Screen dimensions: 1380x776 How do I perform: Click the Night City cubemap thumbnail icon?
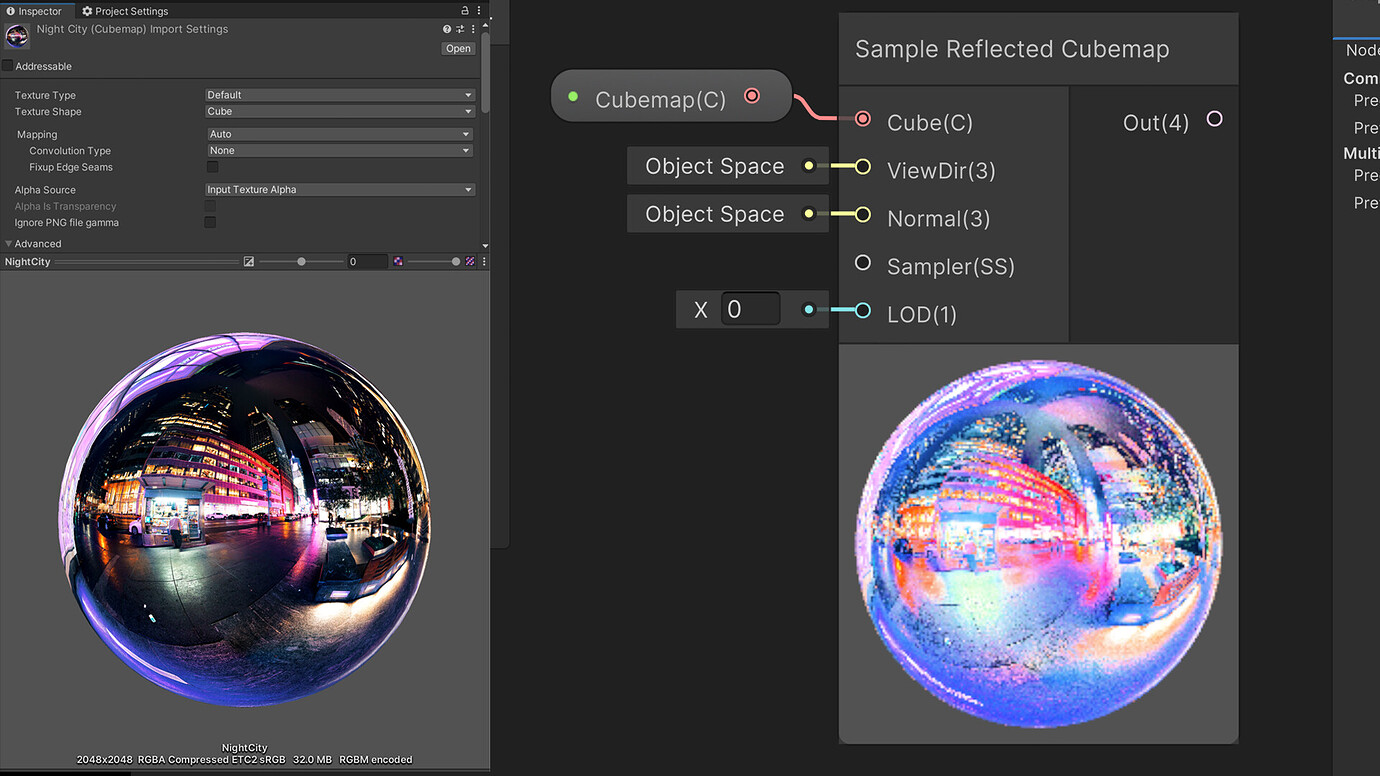point(16,35)
